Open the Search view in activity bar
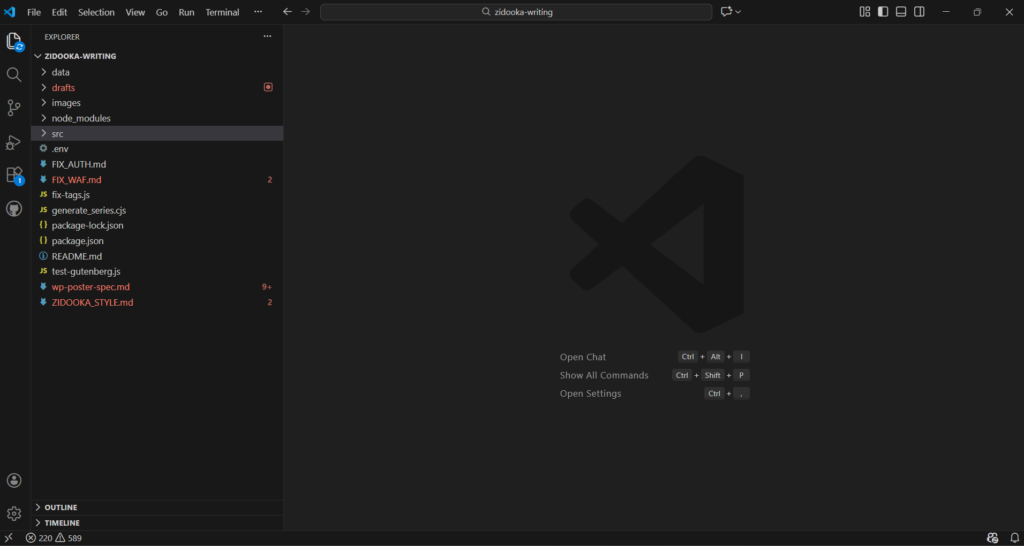This screenshot has width=1024, height=546. tap(14, 75)
